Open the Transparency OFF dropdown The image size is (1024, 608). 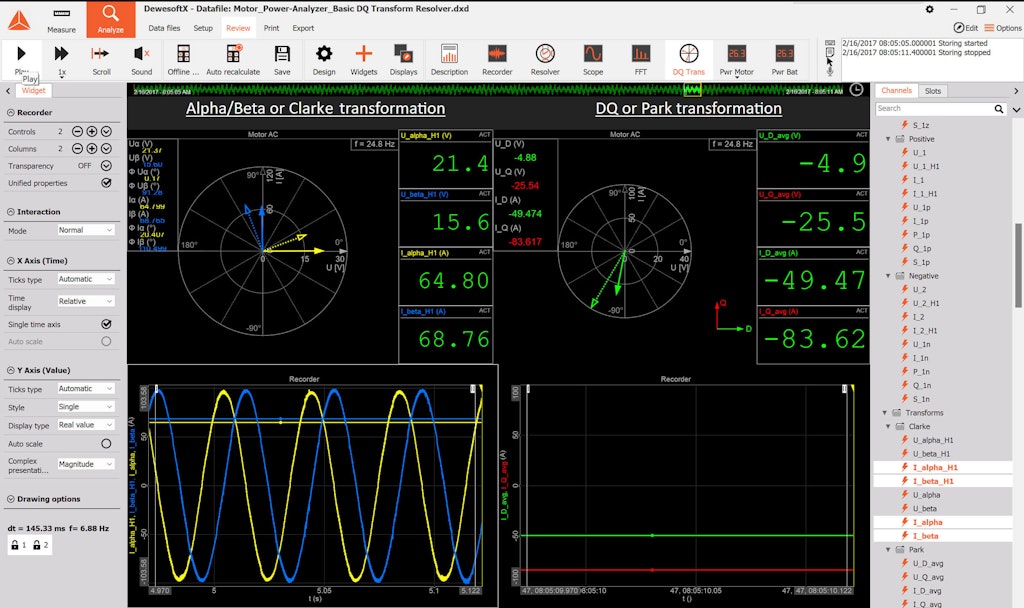(x=106, y=166)
